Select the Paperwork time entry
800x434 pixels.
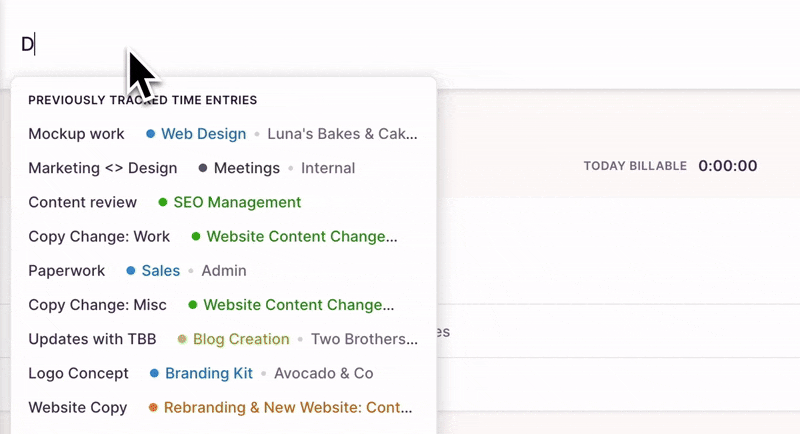67,271
